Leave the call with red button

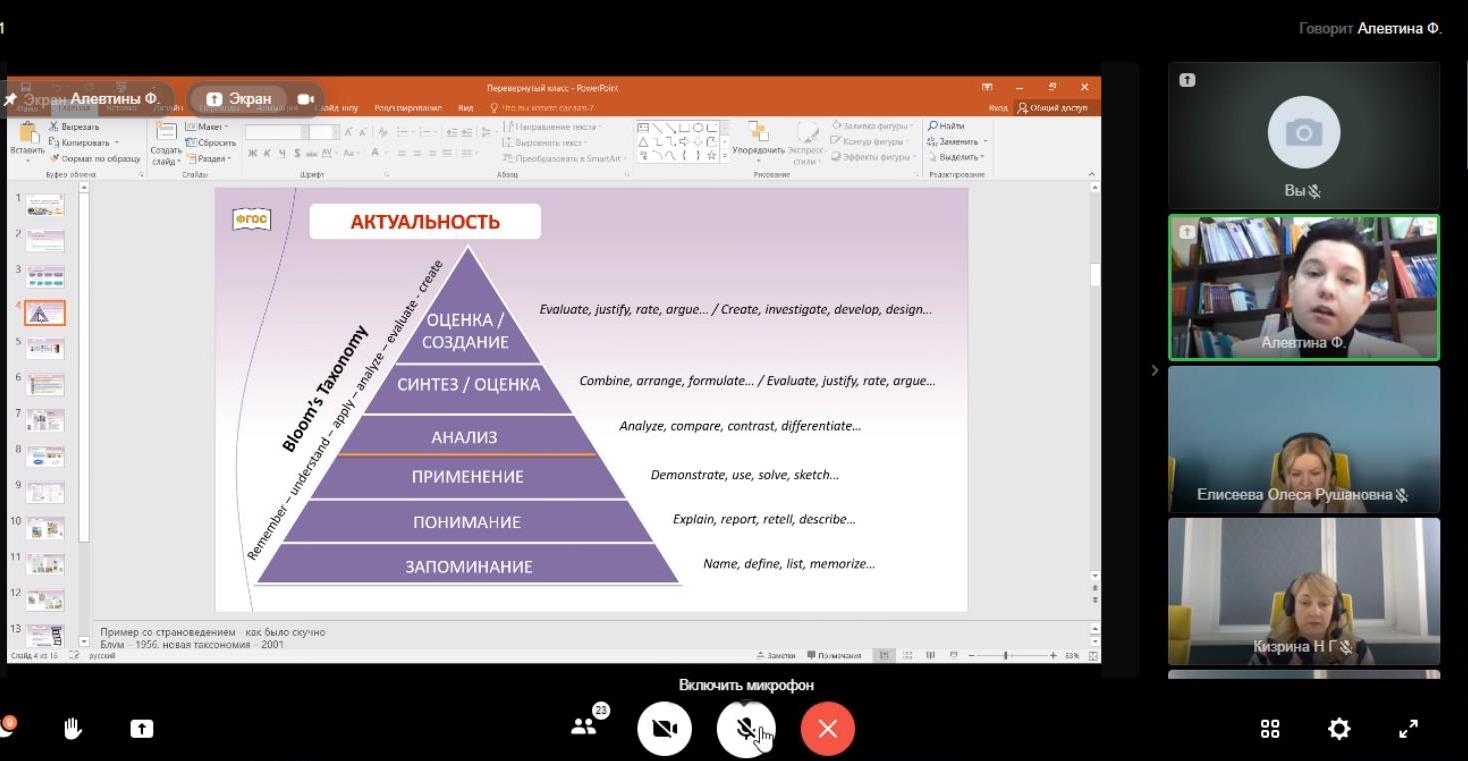coord(827,729)
